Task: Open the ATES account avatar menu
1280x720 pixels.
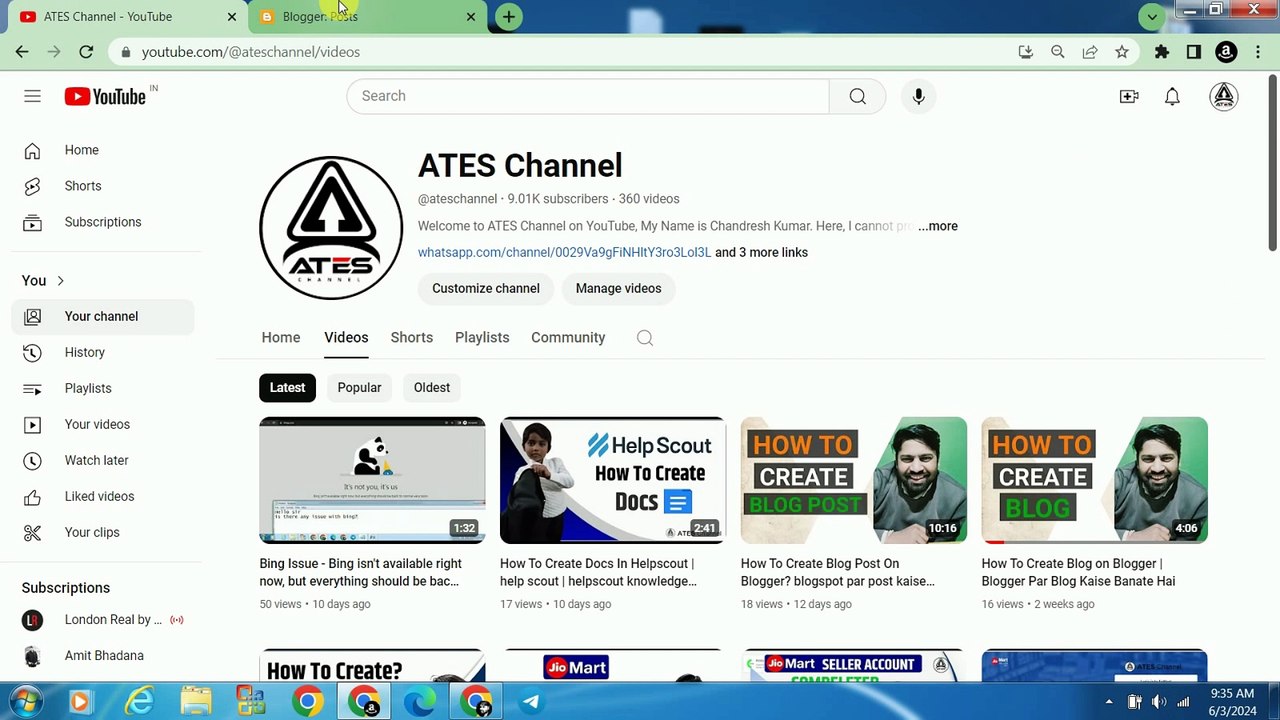Action: point(1224,96)
